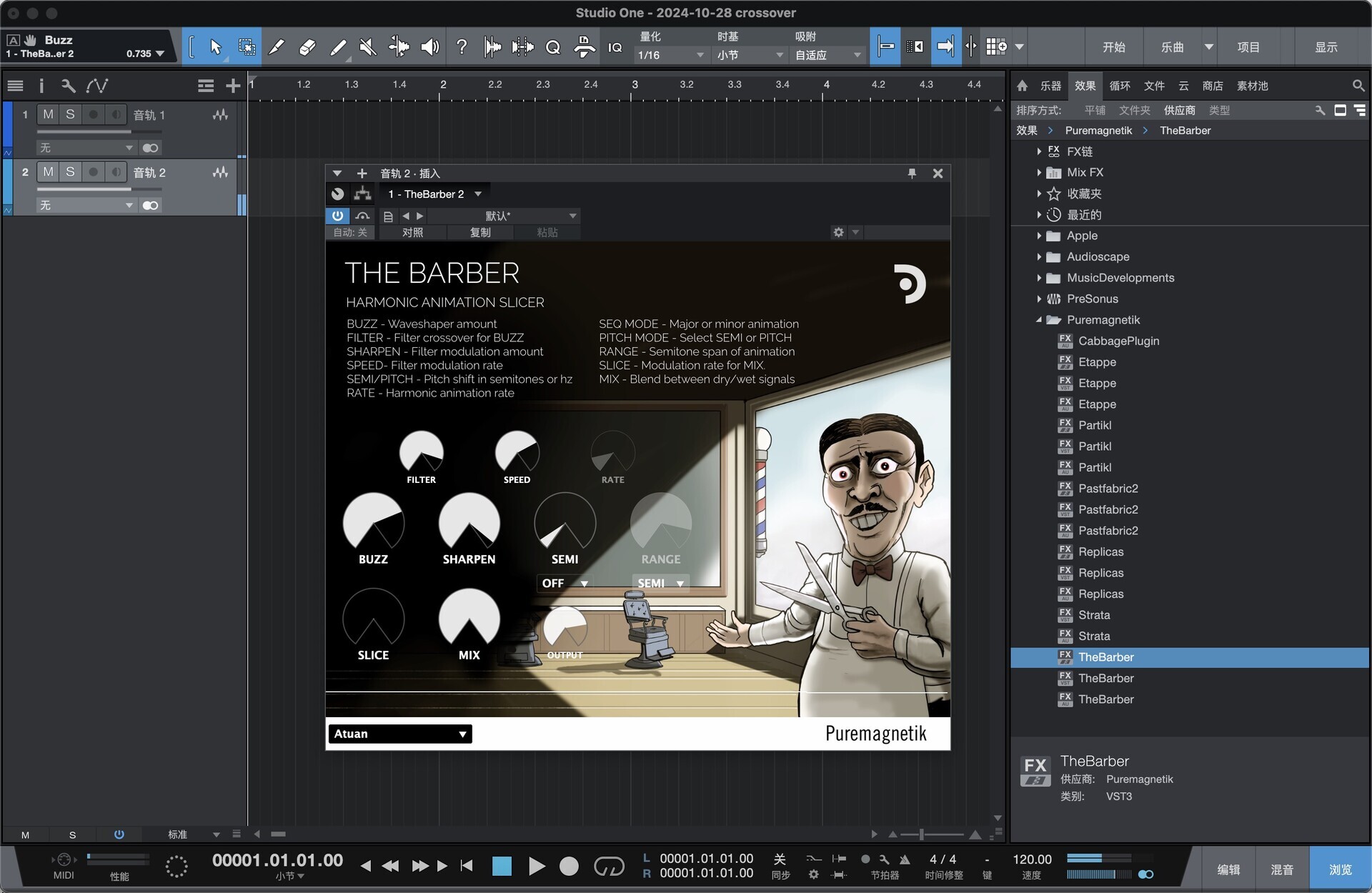
Task: Expand the Apple vendor folder
Action: tap(1039, 236)
